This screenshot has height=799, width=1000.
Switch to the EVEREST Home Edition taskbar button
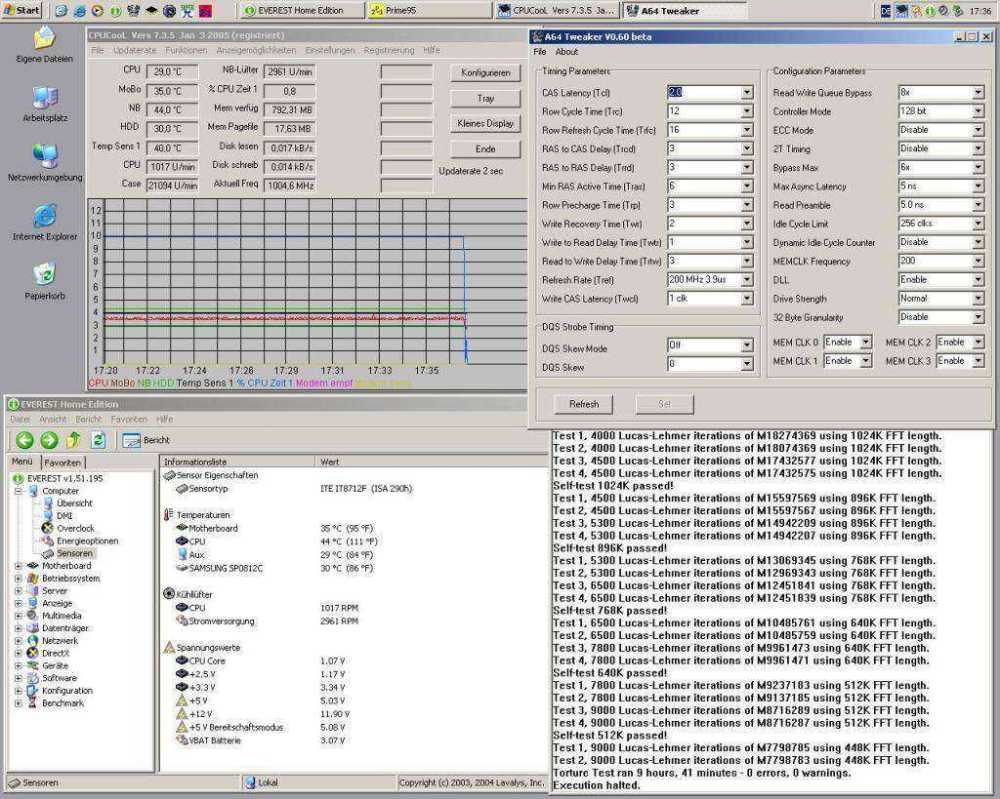(300, 11)
